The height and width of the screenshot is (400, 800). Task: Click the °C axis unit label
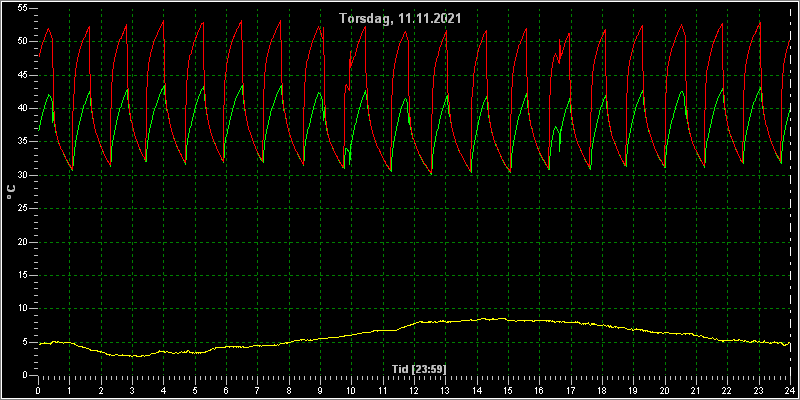click(x=11, y=192)
